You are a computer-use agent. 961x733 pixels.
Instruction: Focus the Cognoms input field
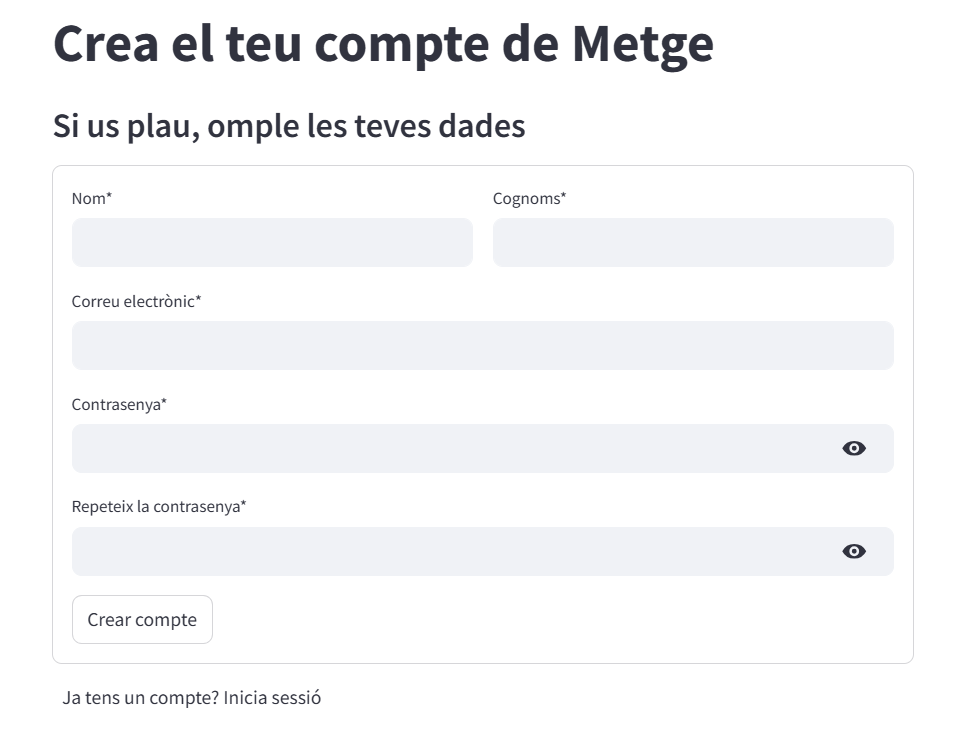[x=693, y=243]
